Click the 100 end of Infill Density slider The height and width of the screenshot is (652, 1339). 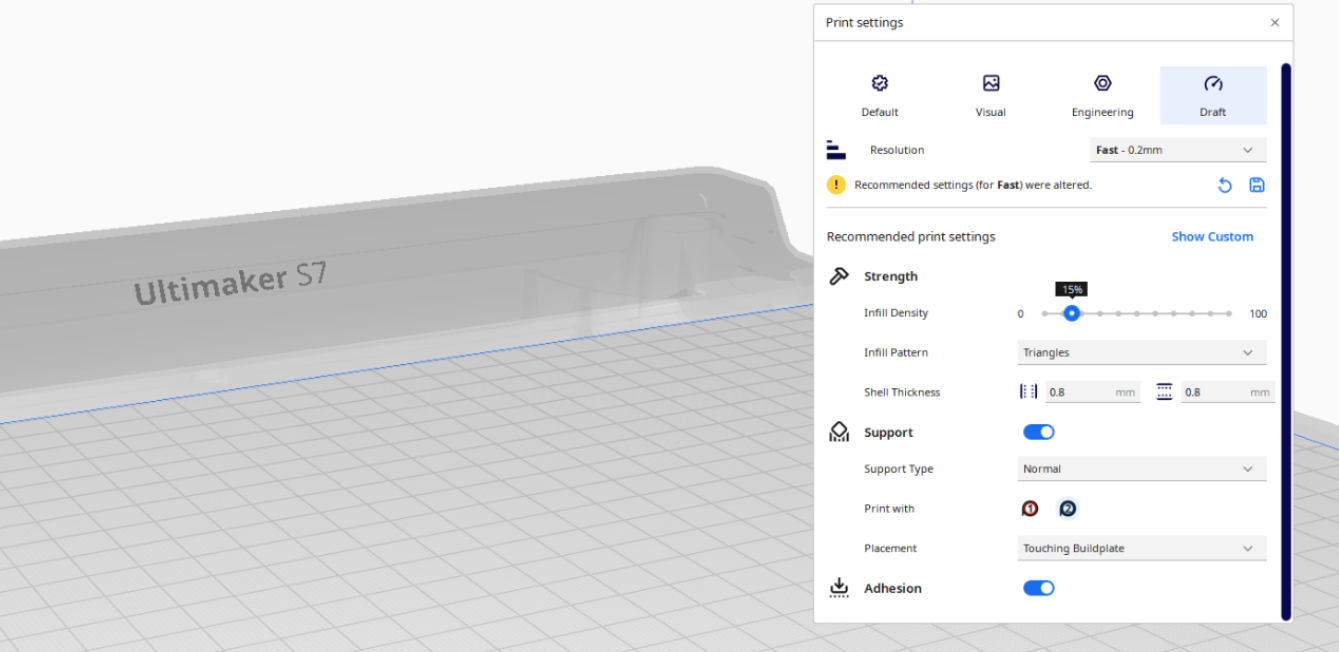tap(1258, 314)
